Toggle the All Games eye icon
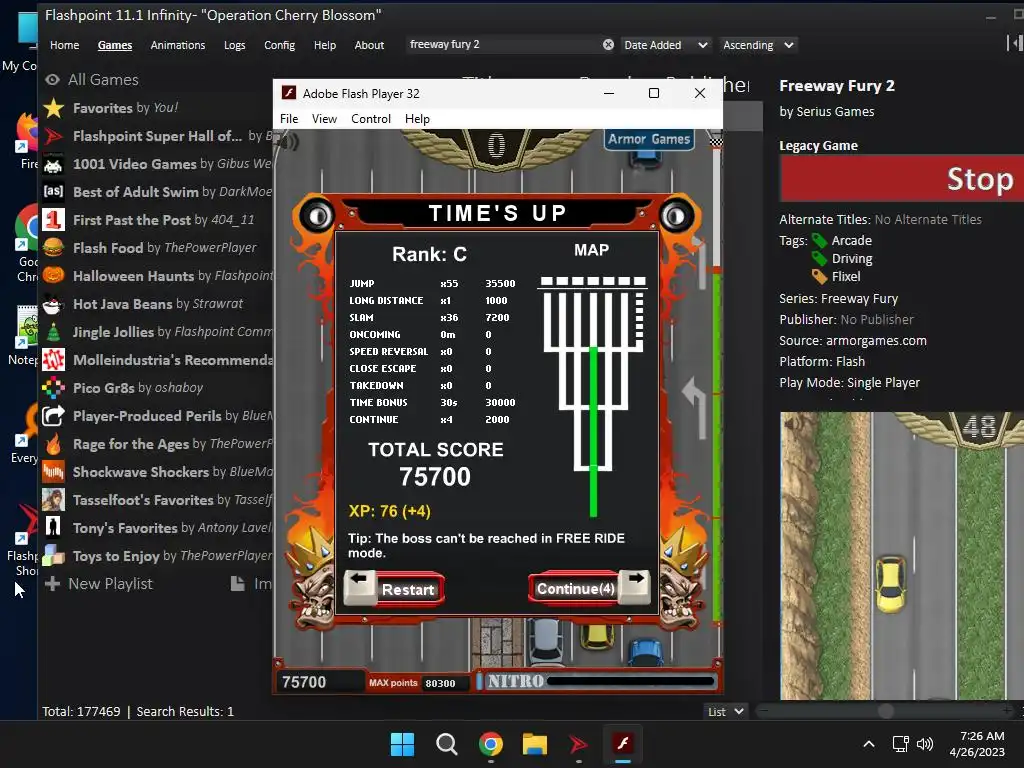The image size is (1024, 768). [52, 80]
